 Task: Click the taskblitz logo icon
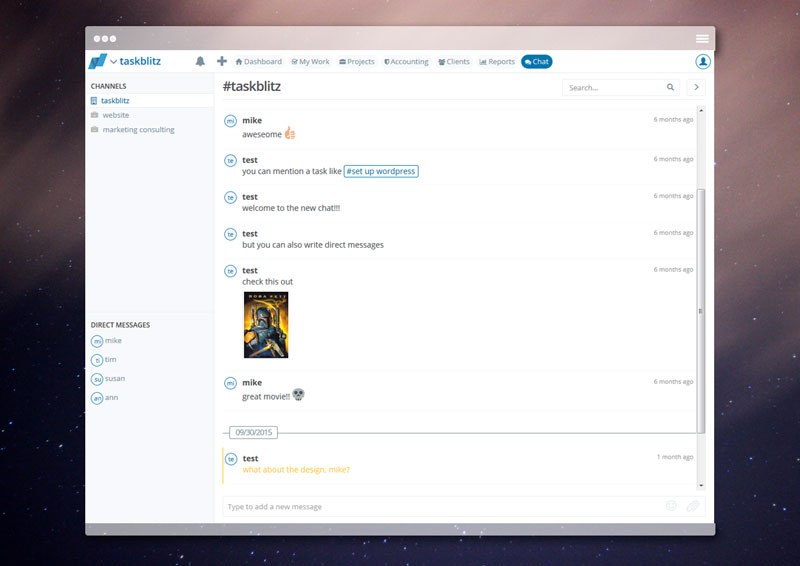98,61
